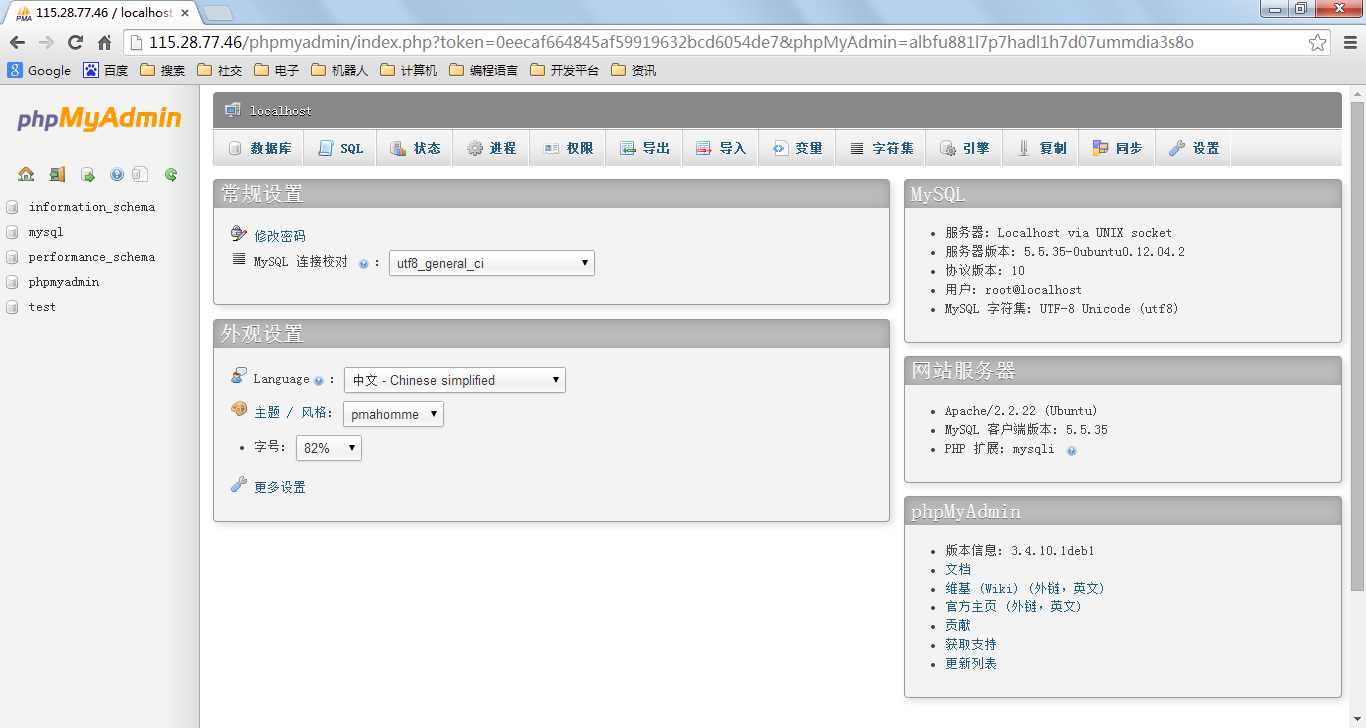Open the 字符集 tab
The height and width of the screenshot is (728, 1366).
tap(881, 148)
